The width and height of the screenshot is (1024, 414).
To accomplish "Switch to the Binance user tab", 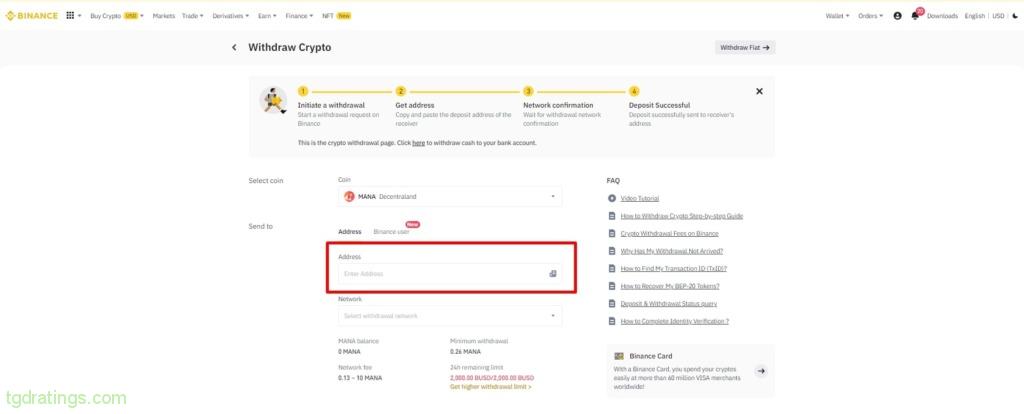I will pyautogui.click(x=391, y=232).
